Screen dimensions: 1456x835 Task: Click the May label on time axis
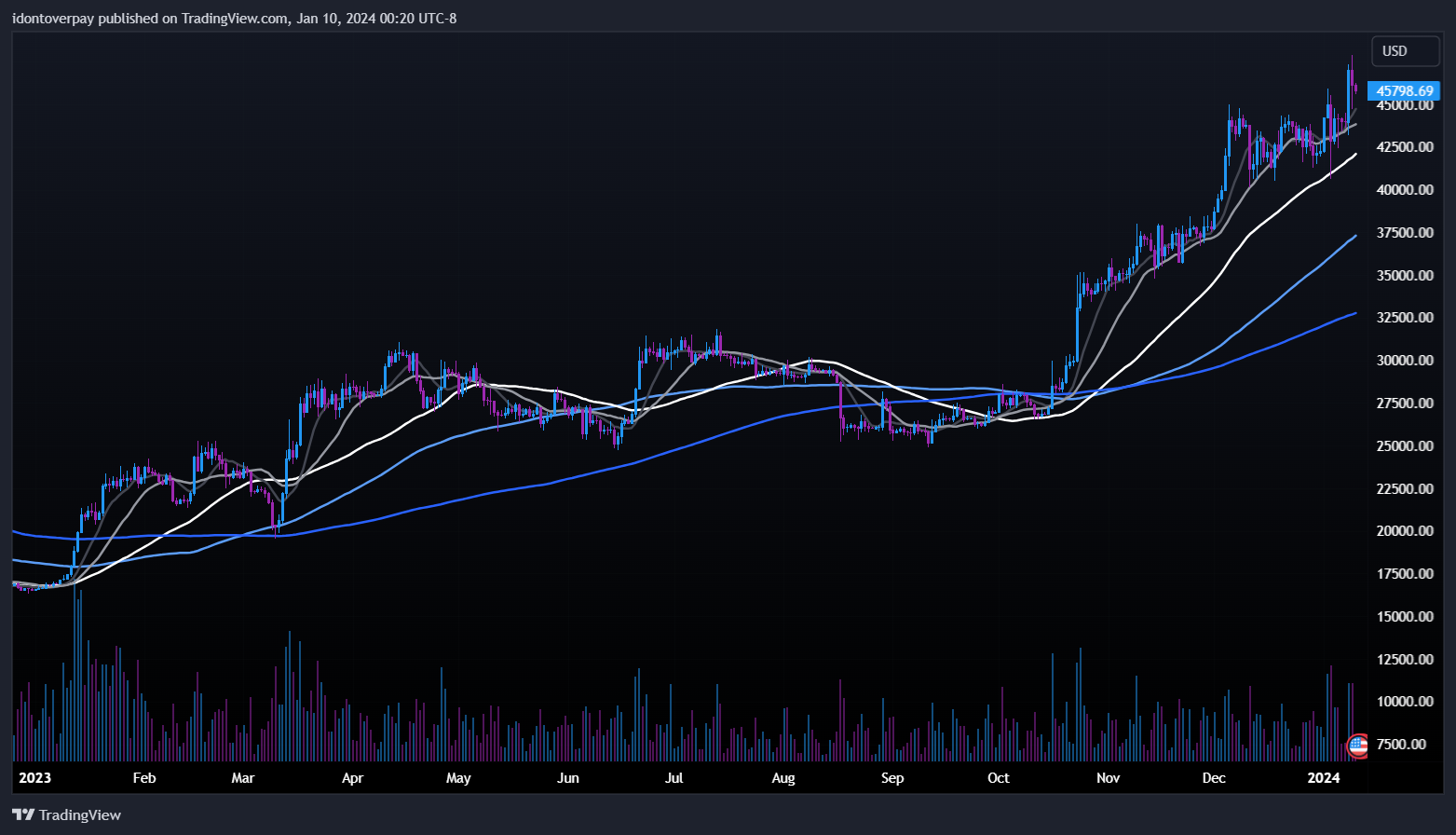coord(458,778)
